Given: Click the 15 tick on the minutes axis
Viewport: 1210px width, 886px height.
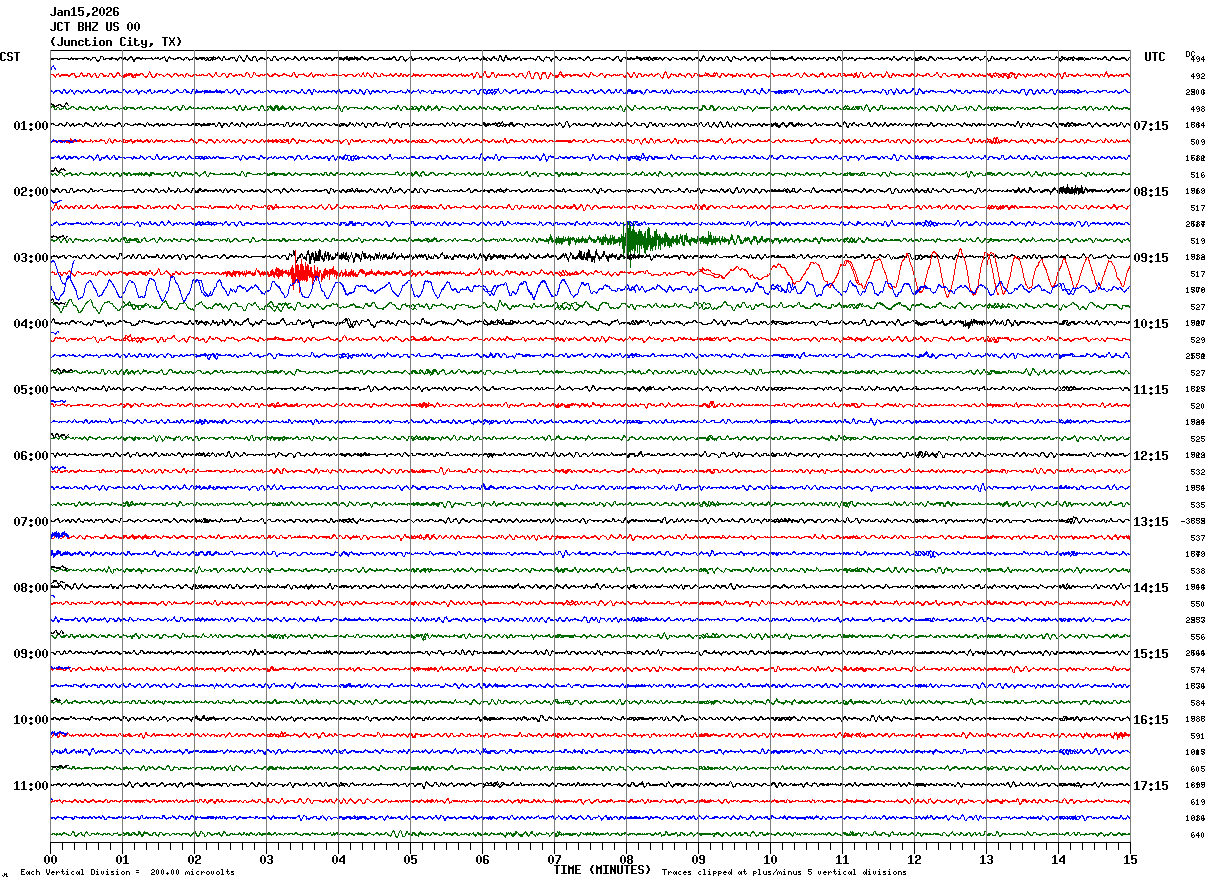Looking at the screenshot, I should tap(1129, 859).
